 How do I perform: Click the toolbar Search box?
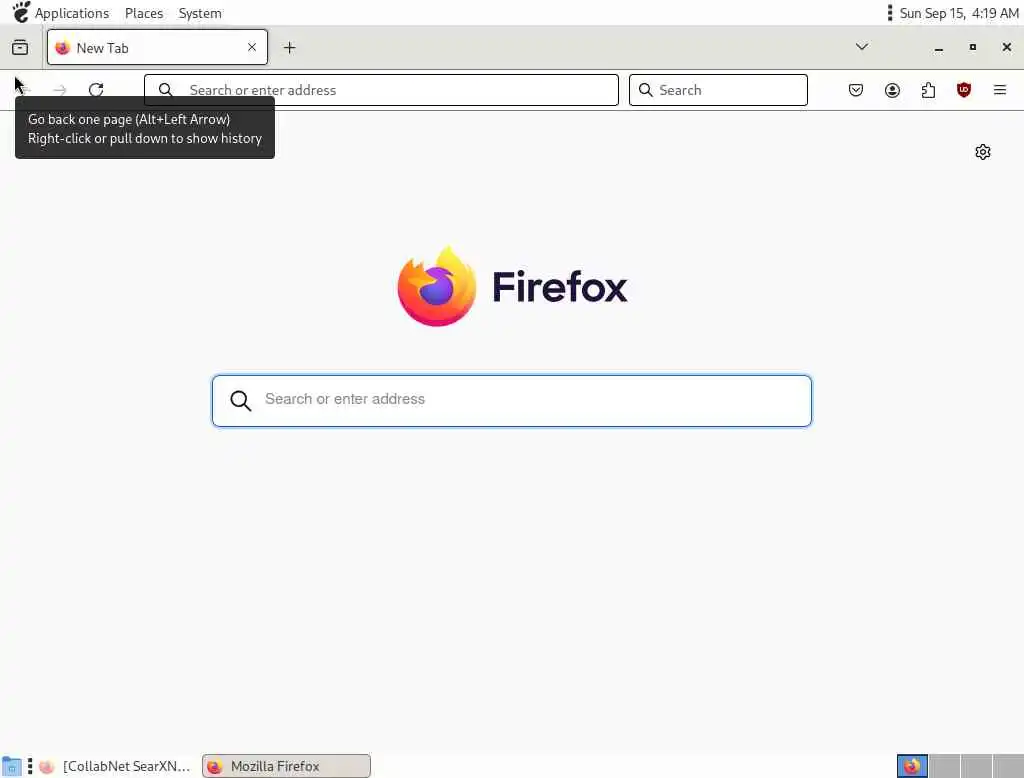click(x=718, y=90)
